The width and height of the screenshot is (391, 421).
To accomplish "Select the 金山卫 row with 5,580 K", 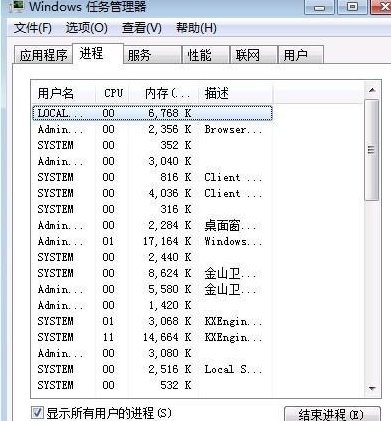I will point(153,289).
